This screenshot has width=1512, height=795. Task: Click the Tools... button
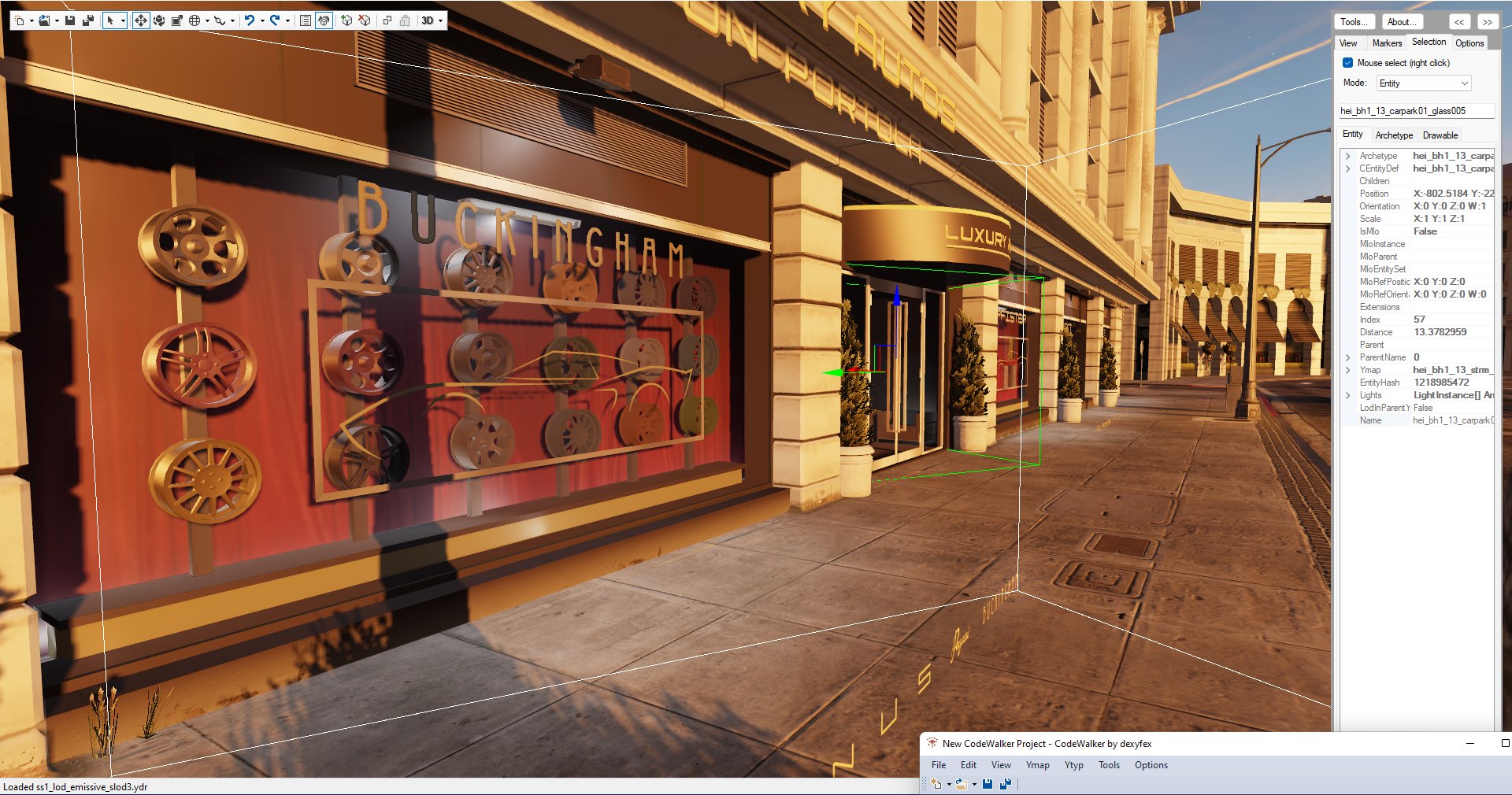pyautogui.click(x=1354, y=22)
